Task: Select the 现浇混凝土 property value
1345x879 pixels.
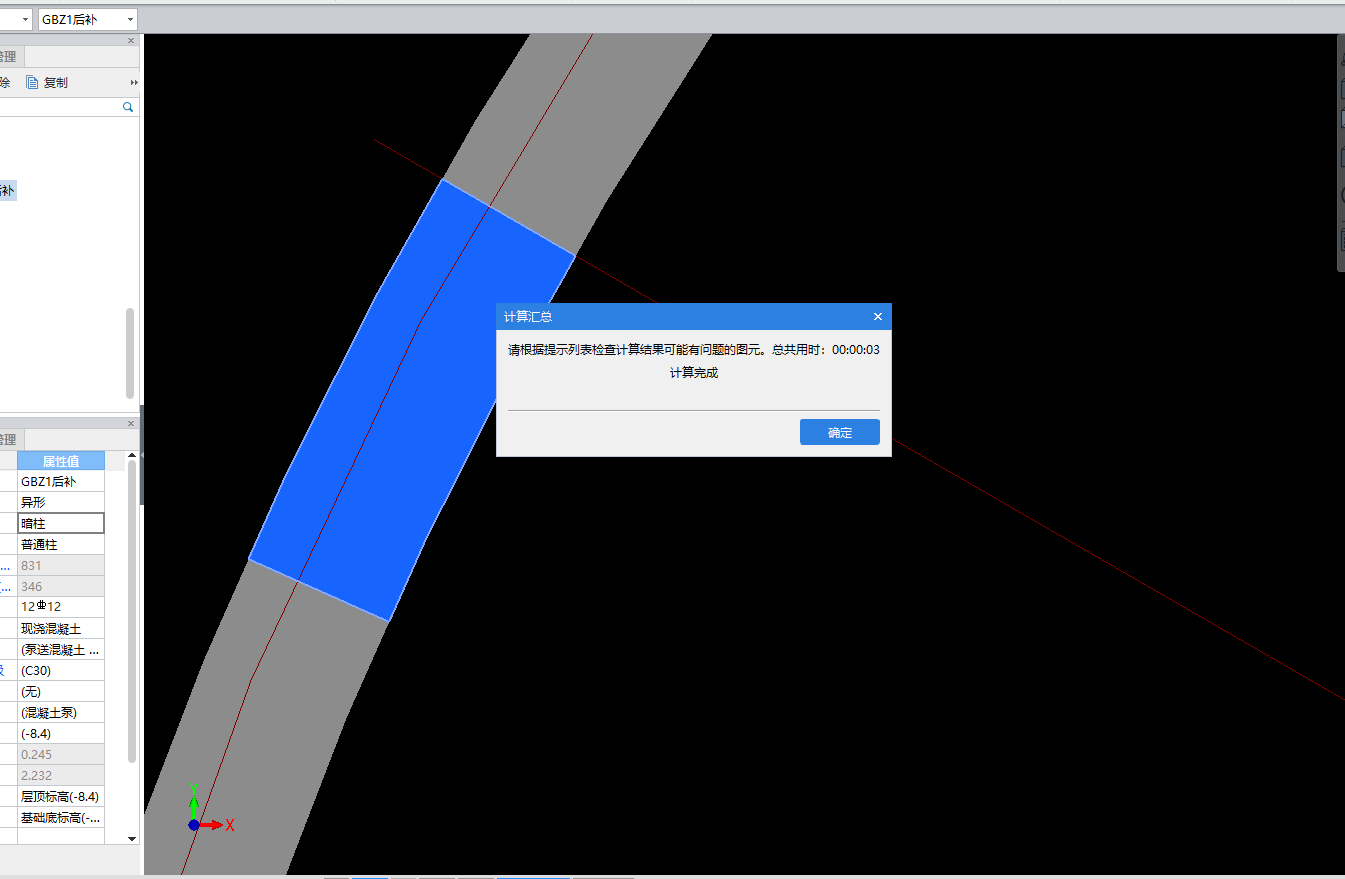Action: pos(61,628)
